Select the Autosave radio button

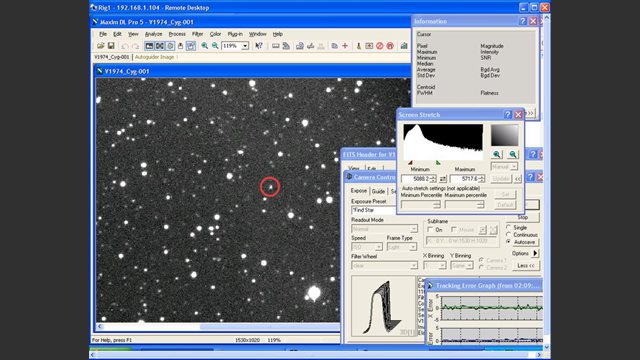pyautogui.click(x=508, y=242)
